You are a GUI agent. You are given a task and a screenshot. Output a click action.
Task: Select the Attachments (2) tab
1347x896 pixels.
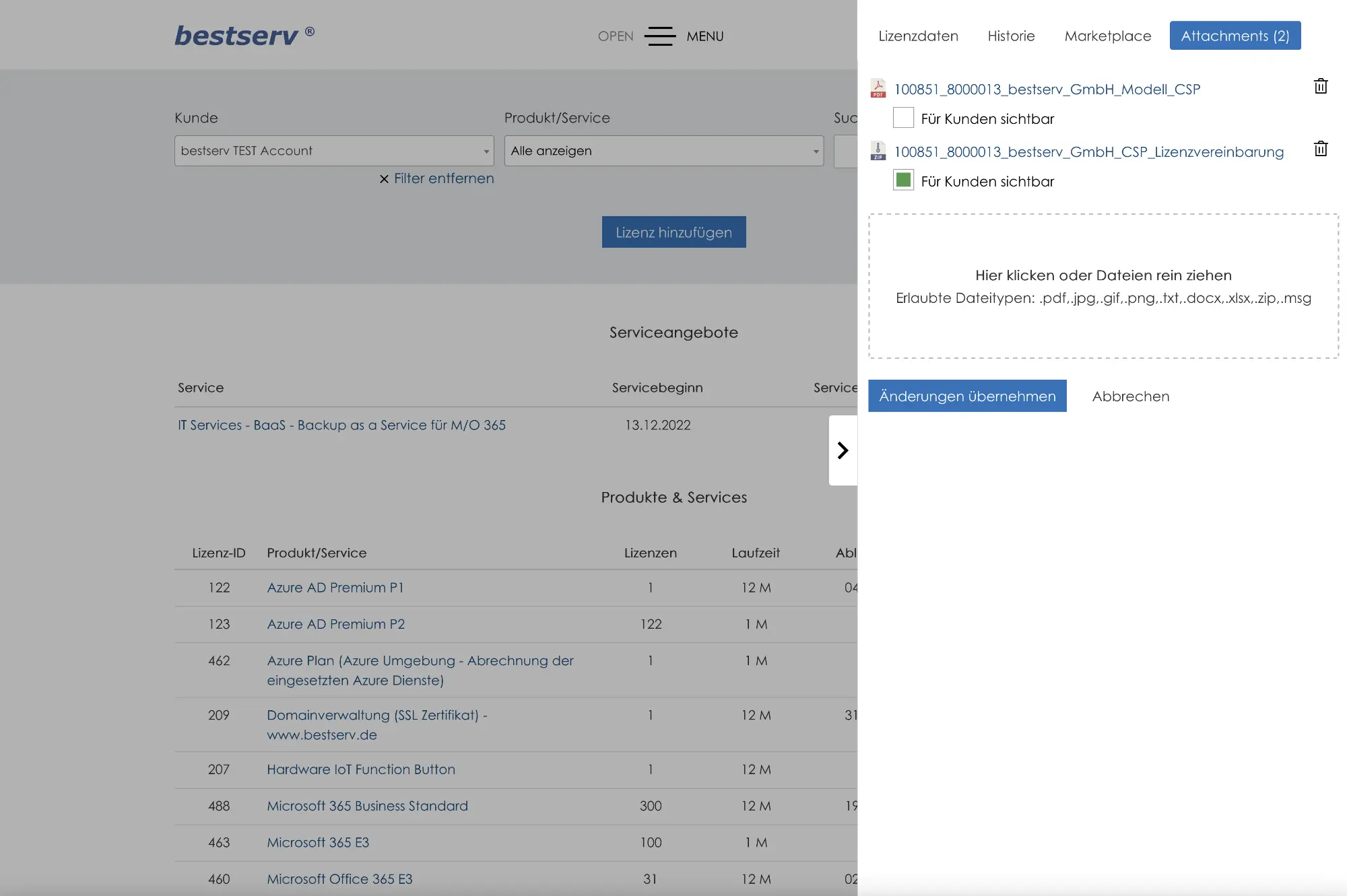coord(1235,36)
